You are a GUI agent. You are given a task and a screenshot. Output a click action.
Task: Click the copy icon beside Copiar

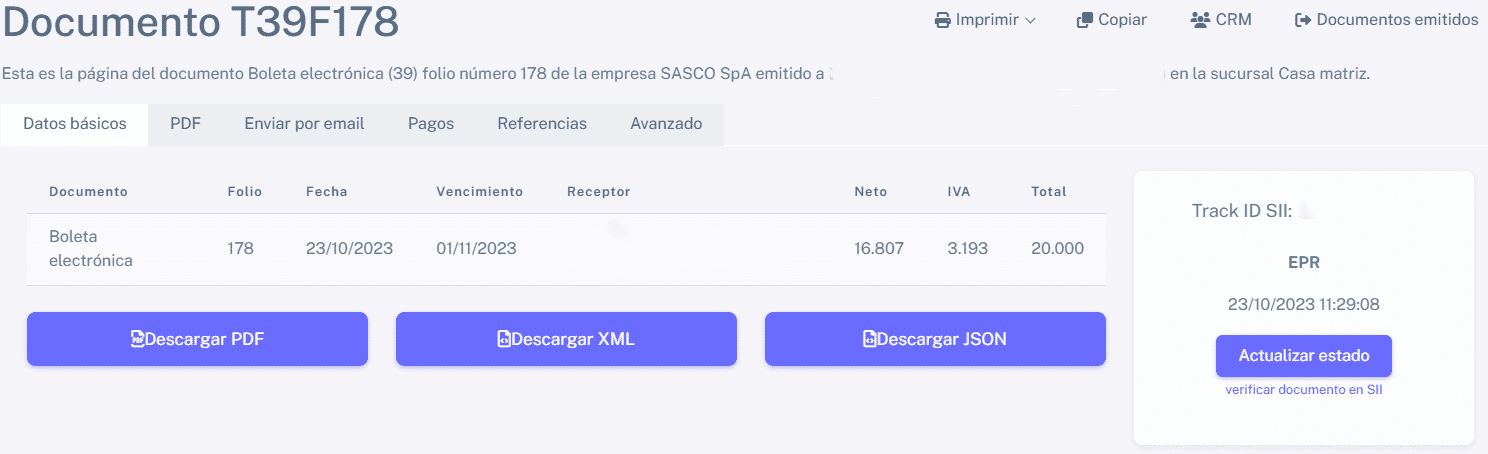[1084, 19]
